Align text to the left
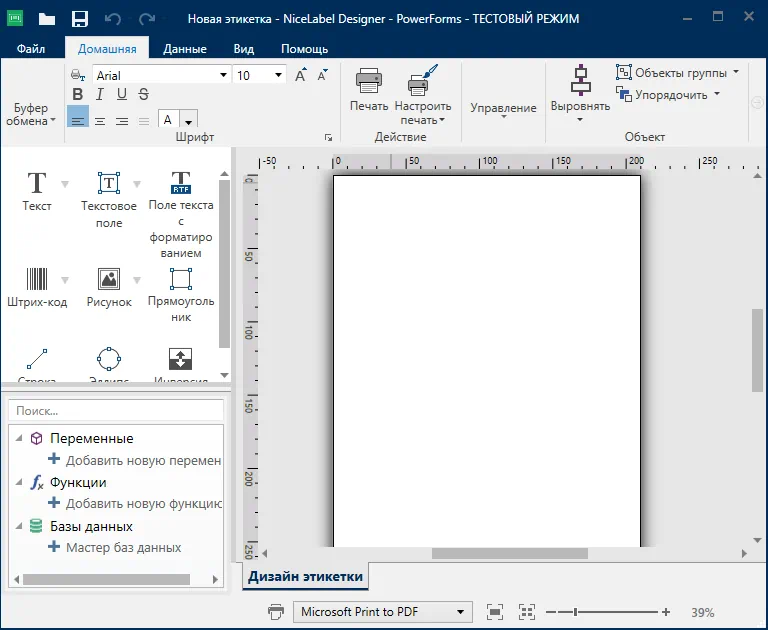 pos(78,118)
